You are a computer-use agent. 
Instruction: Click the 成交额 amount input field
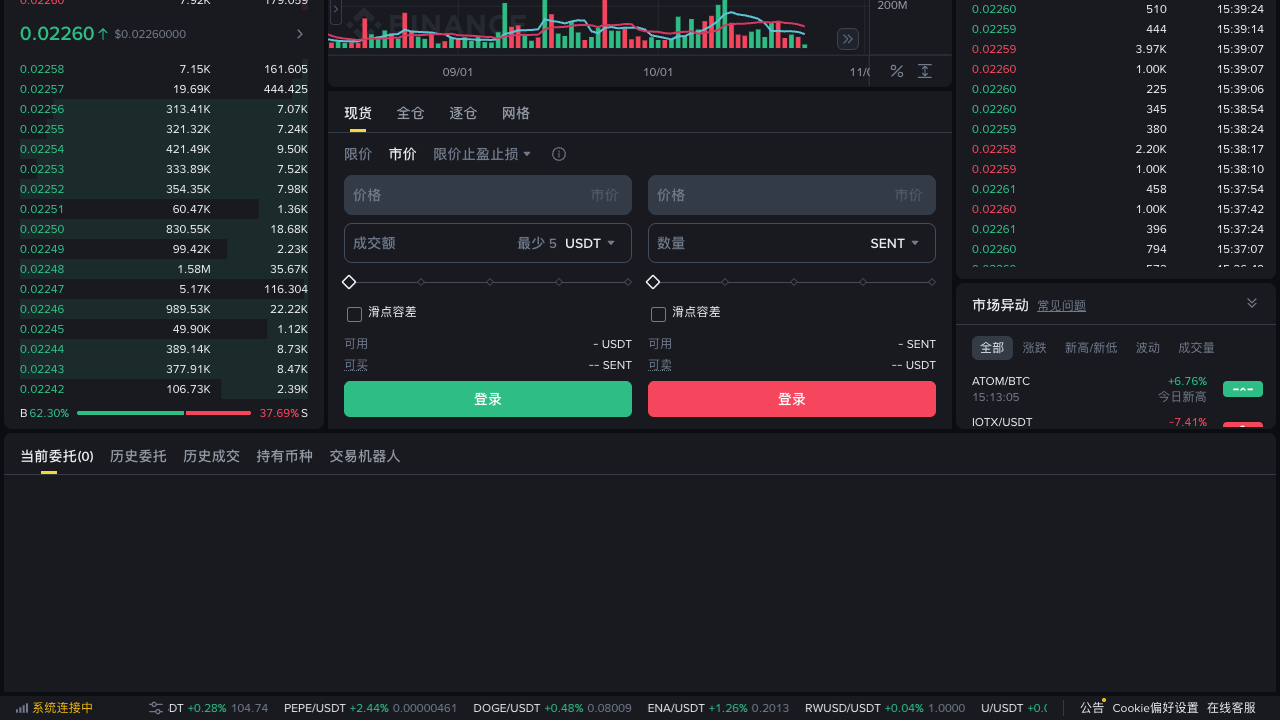click(488, 243)
